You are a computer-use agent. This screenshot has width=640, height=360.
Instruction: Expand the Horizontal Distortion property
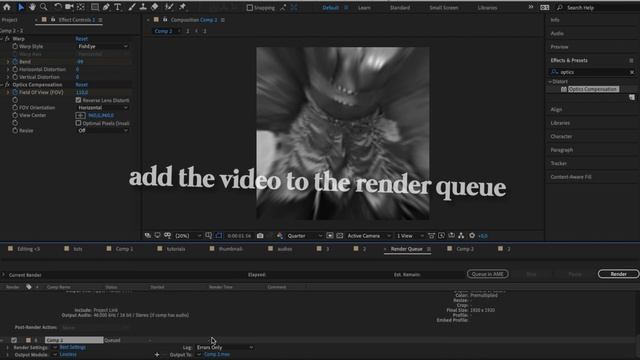tap(8, 69)
